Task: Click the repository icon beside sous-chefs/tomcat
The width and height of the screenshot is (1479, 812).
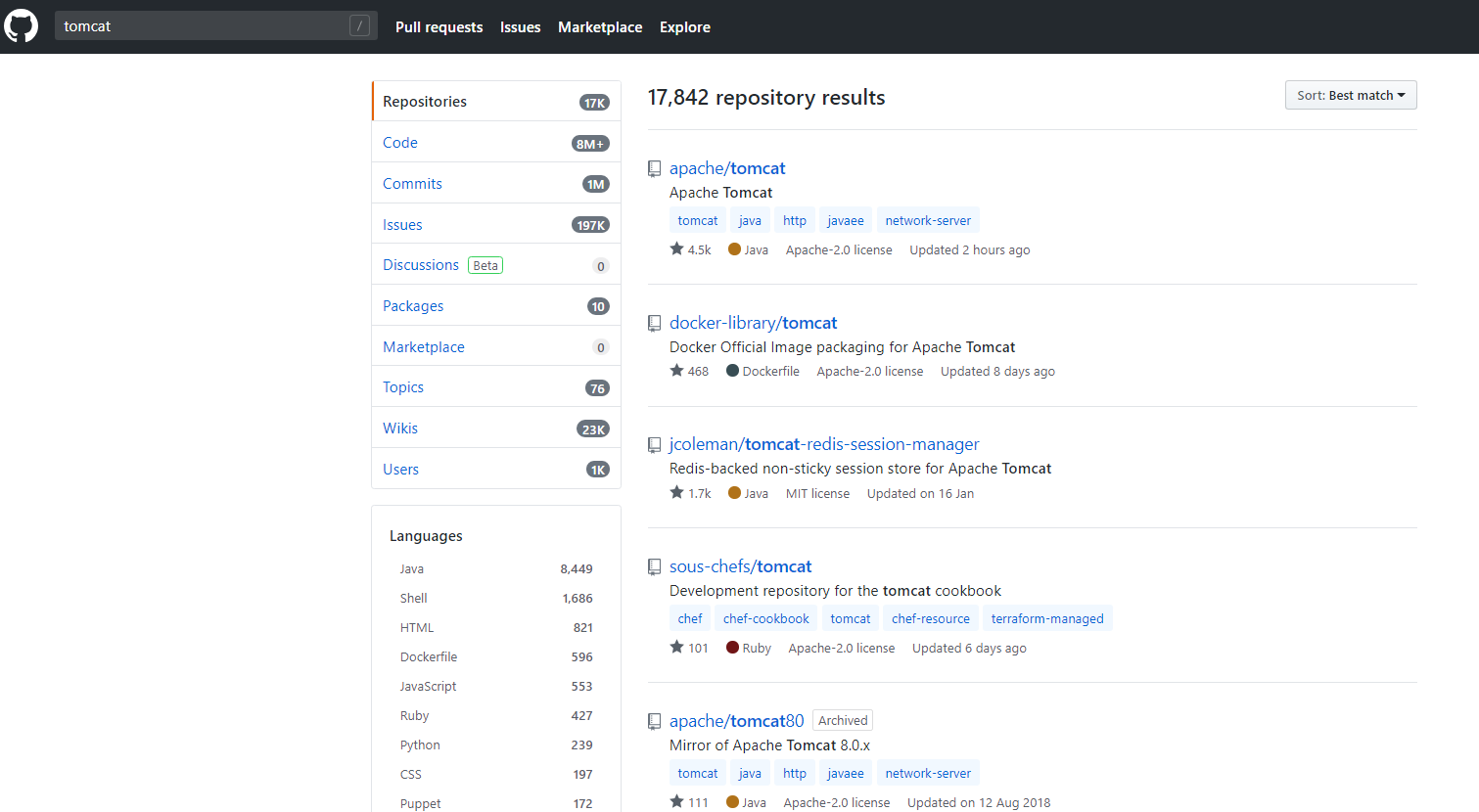Action: point(654,567)
